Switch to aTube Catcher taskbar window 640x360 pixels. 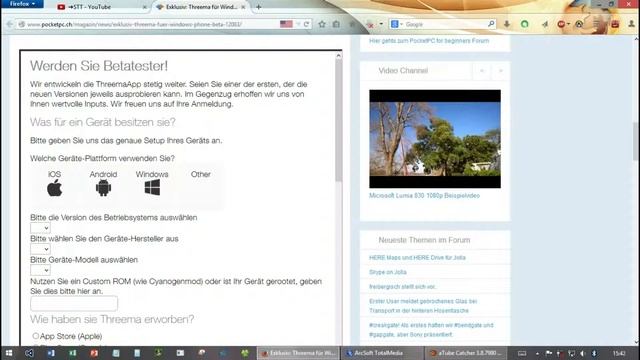(x=465, y=353)
